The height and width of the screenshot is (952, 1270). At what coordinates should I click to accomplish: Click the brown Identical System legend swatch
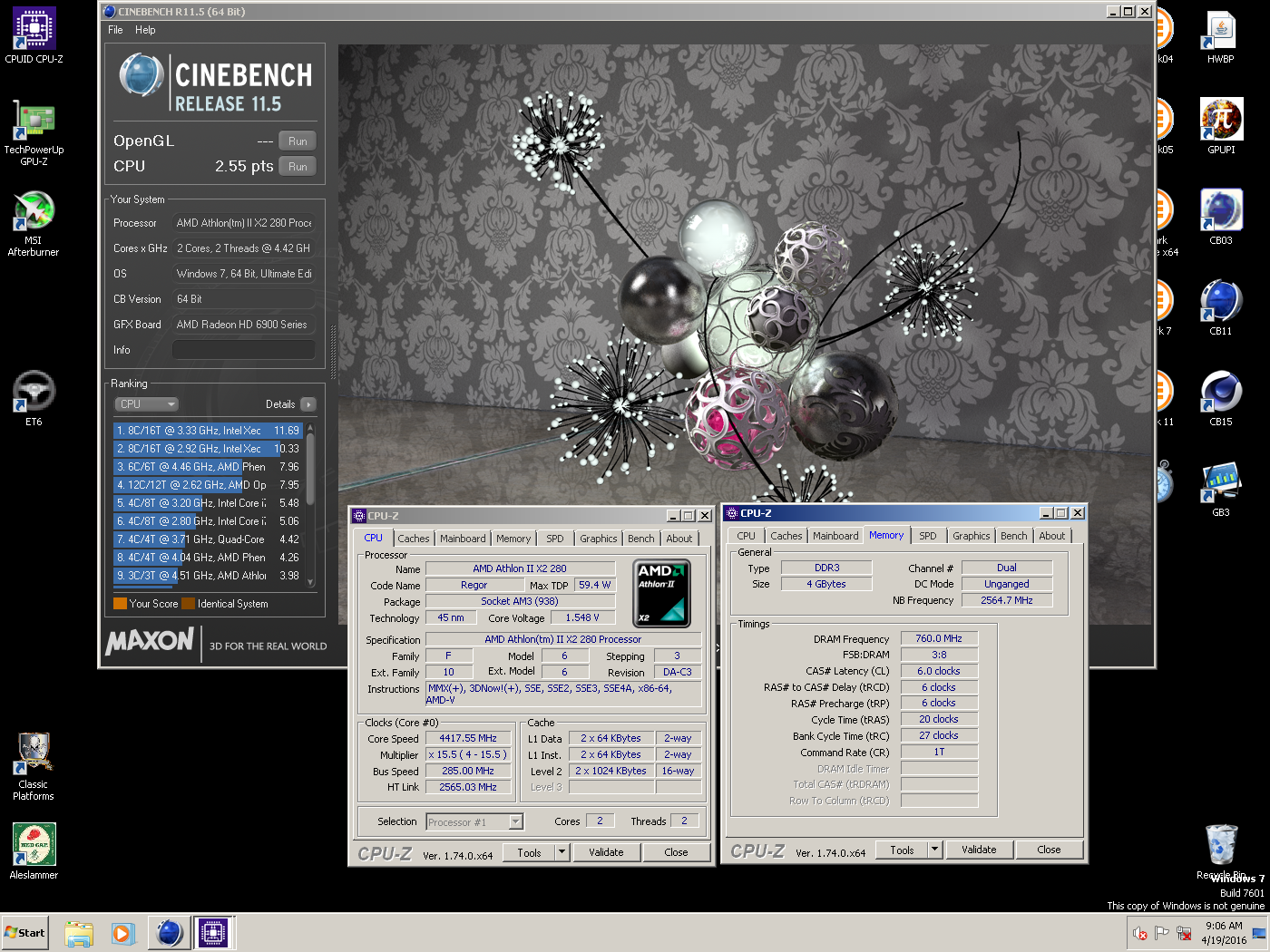pyautogui.click(x=188, y=604)
